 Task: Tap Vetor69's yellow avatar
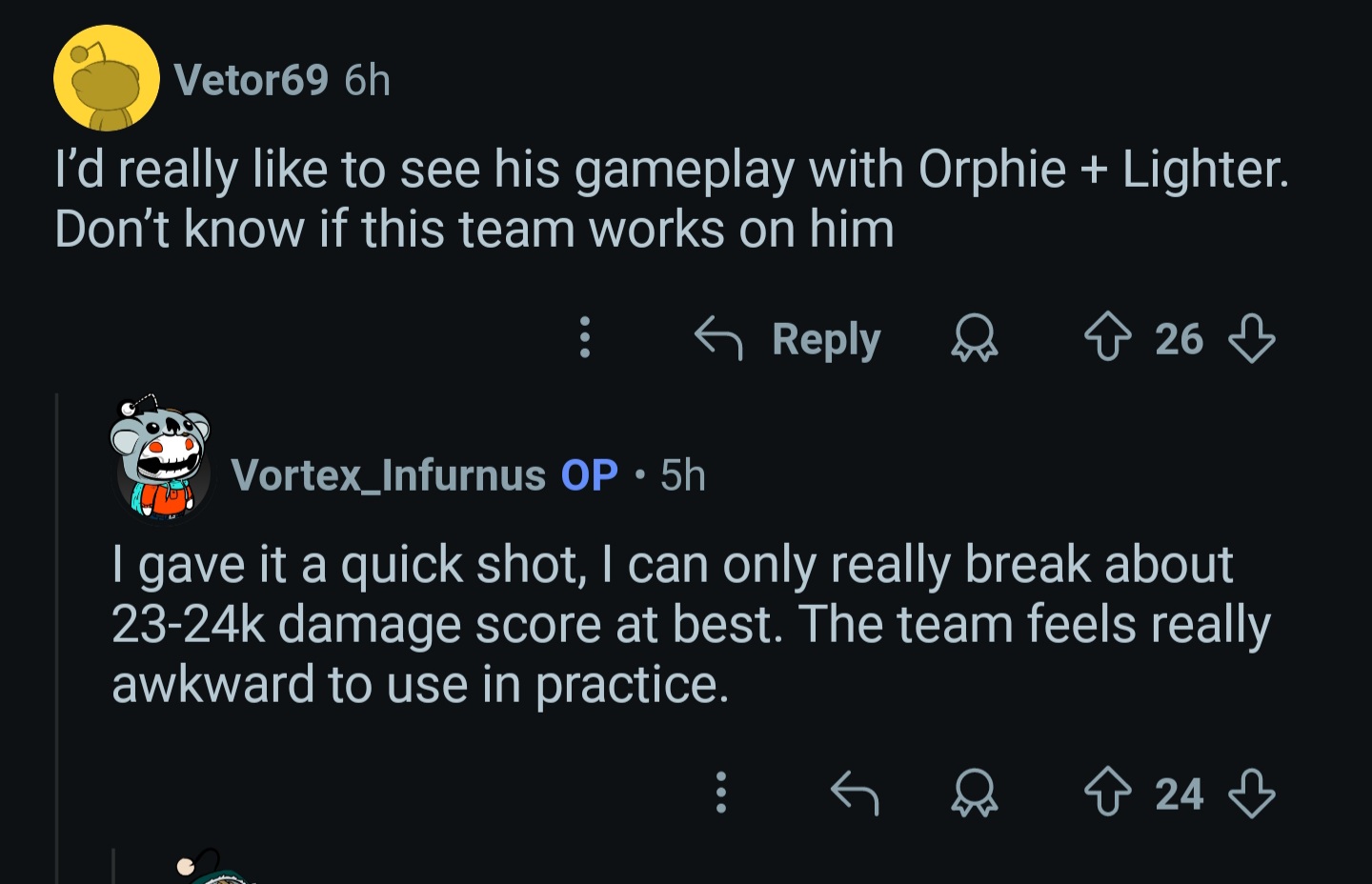point(106,79)
